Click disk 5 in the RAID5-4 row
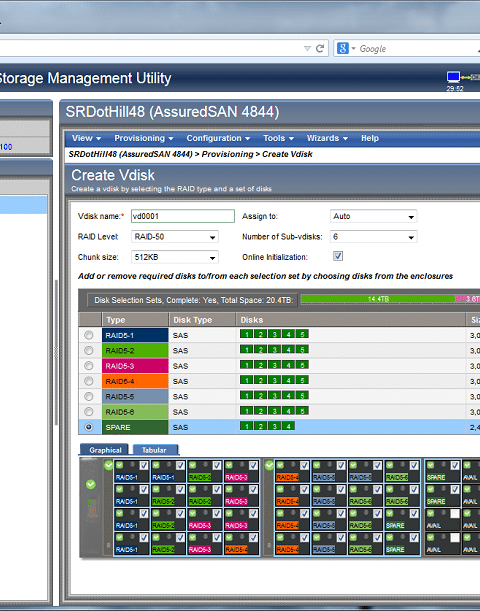Screen dimensions: 480x611 (x=302, y=380)
